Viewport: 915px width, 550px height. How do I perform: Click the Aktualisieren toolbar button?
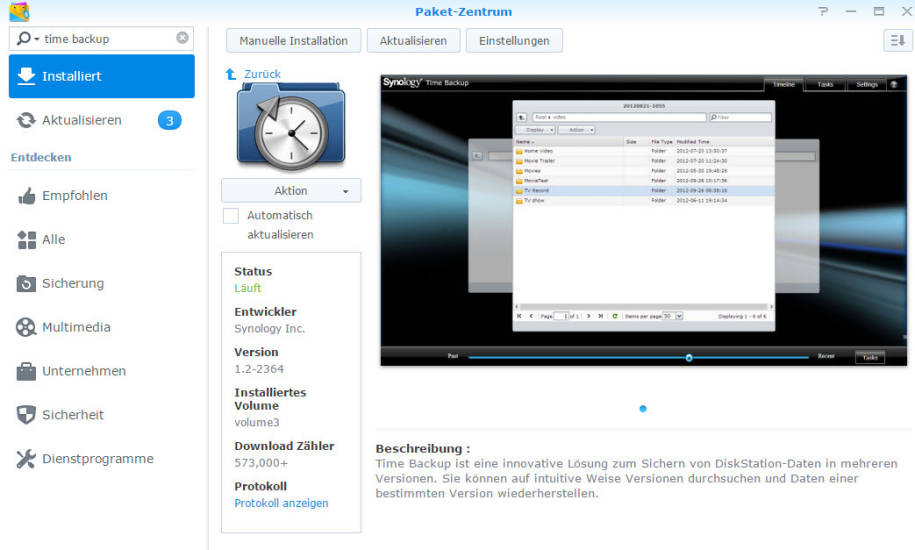point(413,41)
